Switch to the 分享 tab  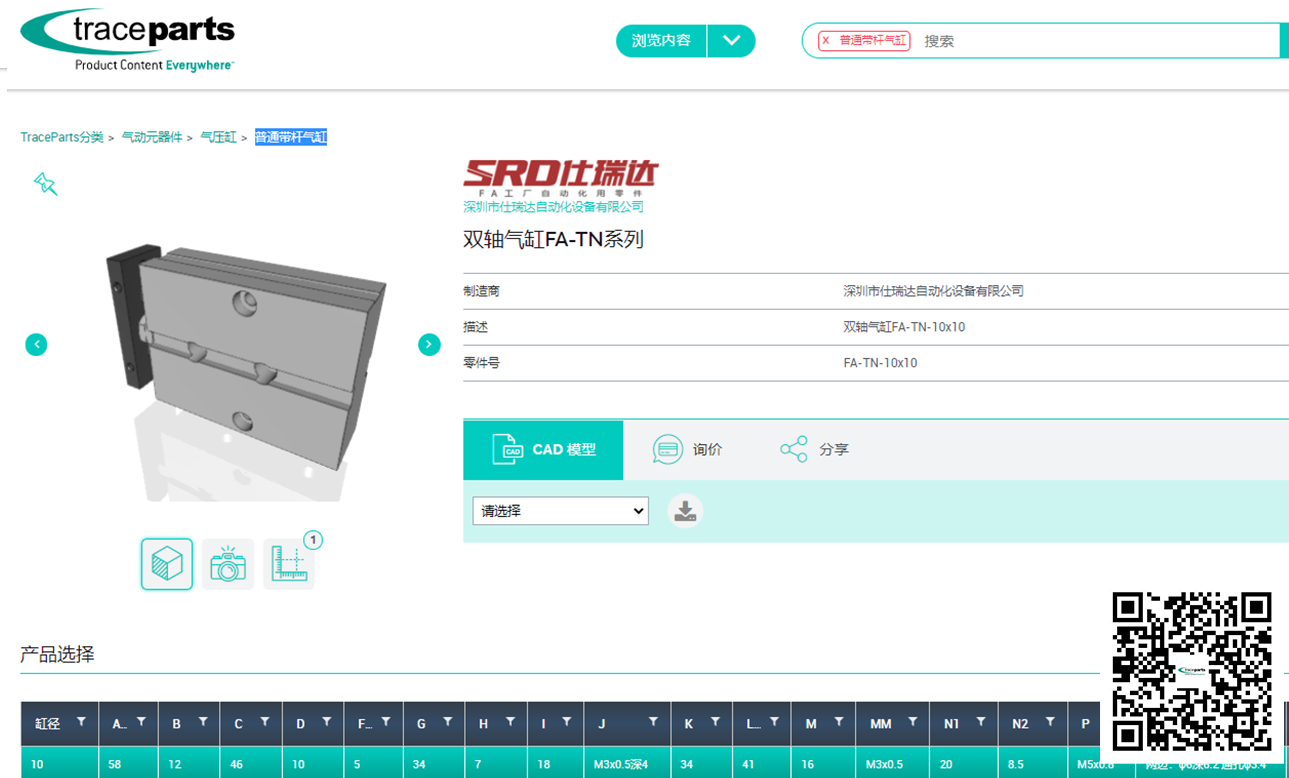click(814, 450)
